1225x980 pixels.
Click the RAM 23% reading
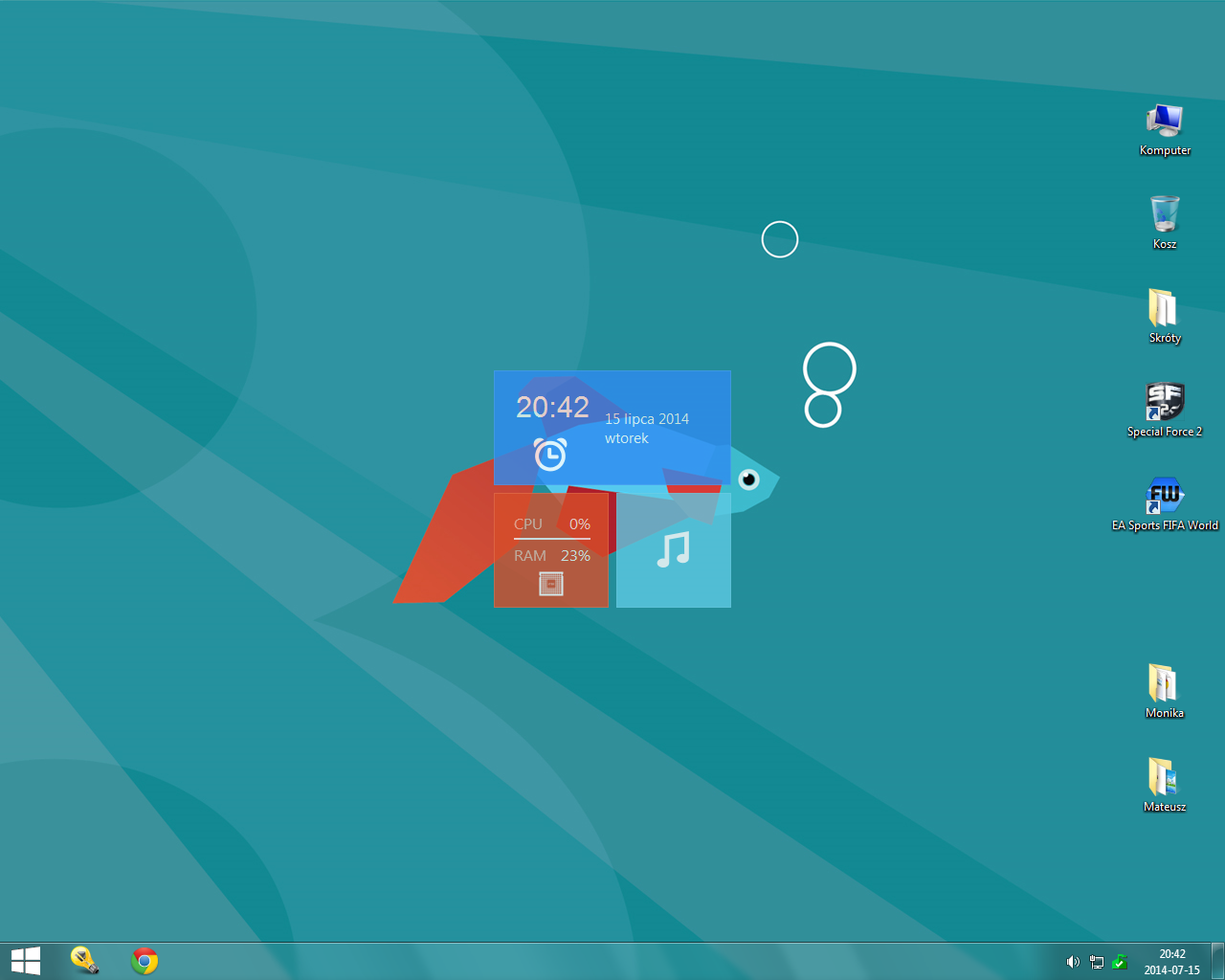click(552, 556)
